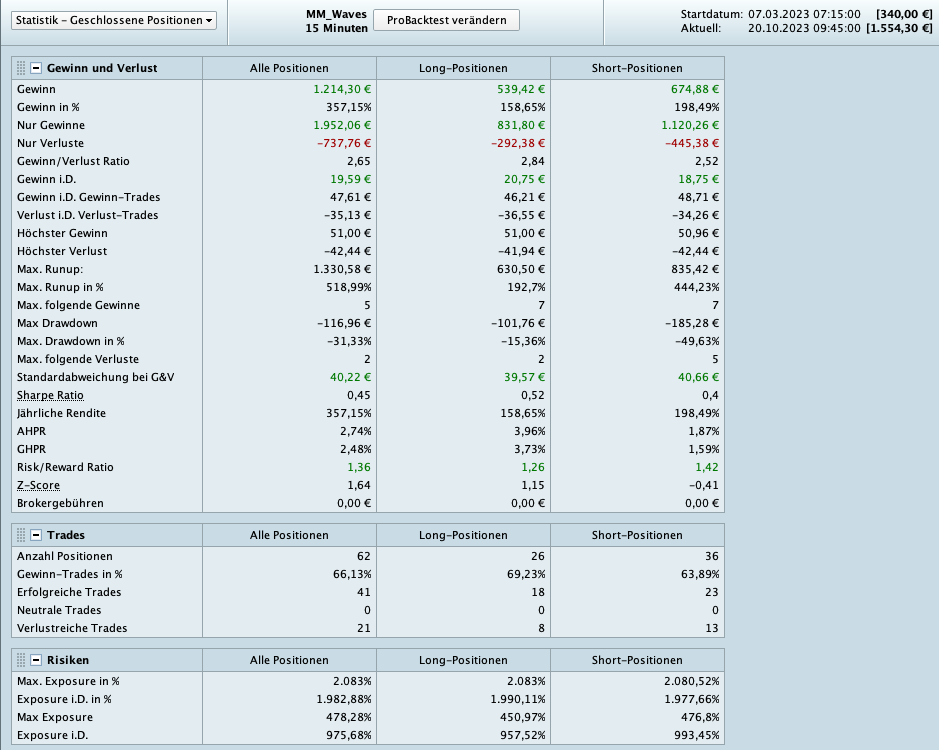Screen dimensions: 939x750
Task: Click the ProBacktest verändern button
Action: [446, 20]
